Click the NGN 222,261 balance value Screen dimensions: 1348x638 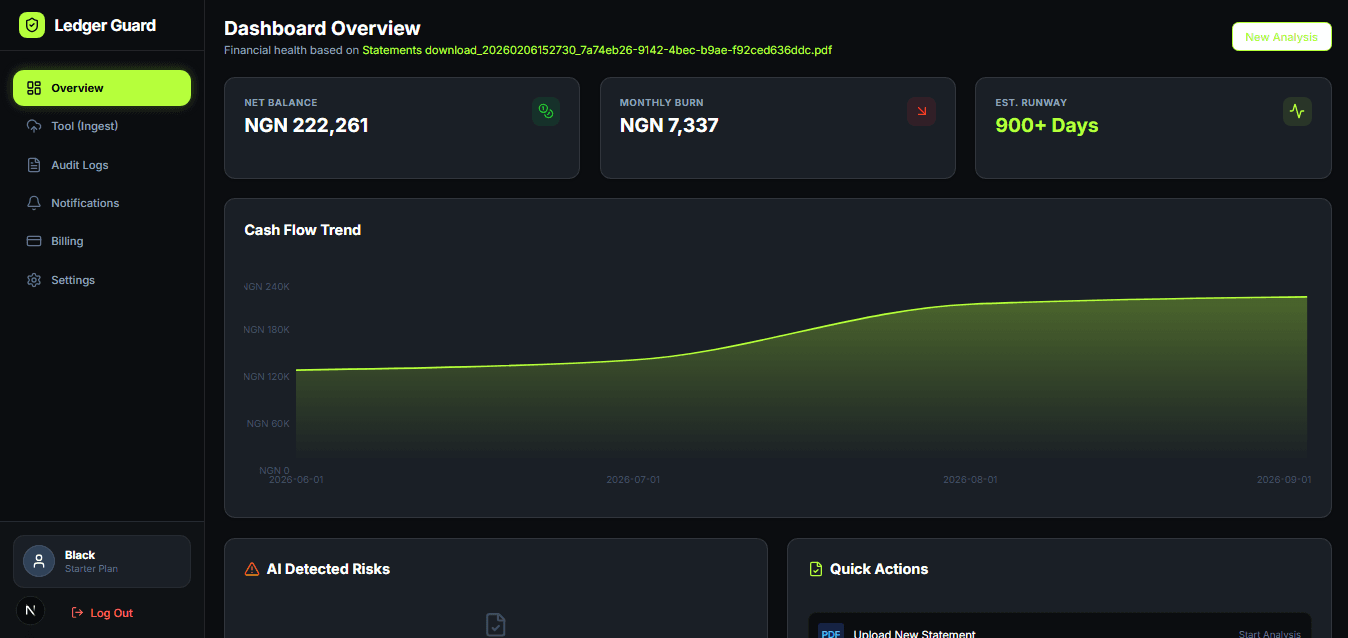coord(306,125)
